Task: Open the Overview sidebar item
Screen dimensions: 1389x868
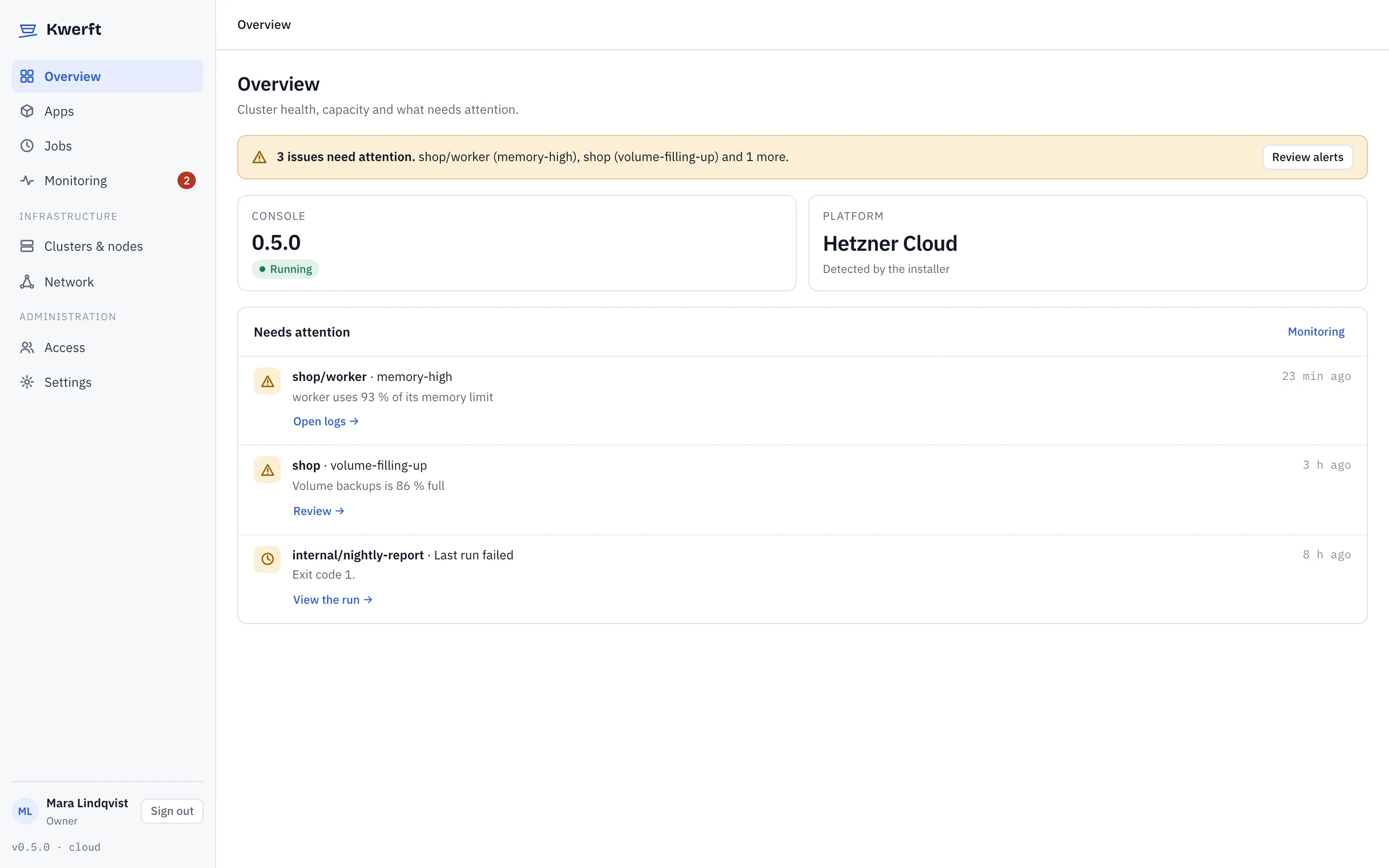Action: [x=108, y=76]
